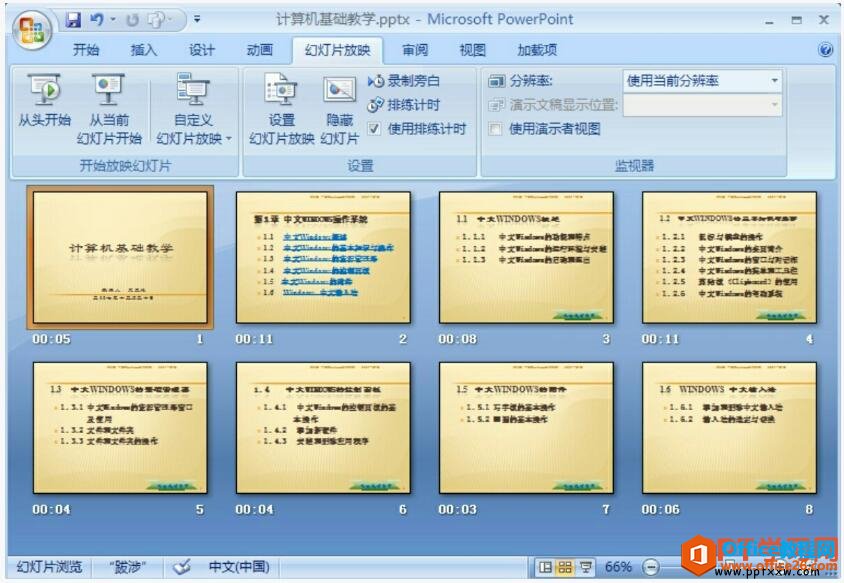Click the 66% zoom level
This screenshot has height=583, width=844.
pyautogui.click(x=618, y=567)
